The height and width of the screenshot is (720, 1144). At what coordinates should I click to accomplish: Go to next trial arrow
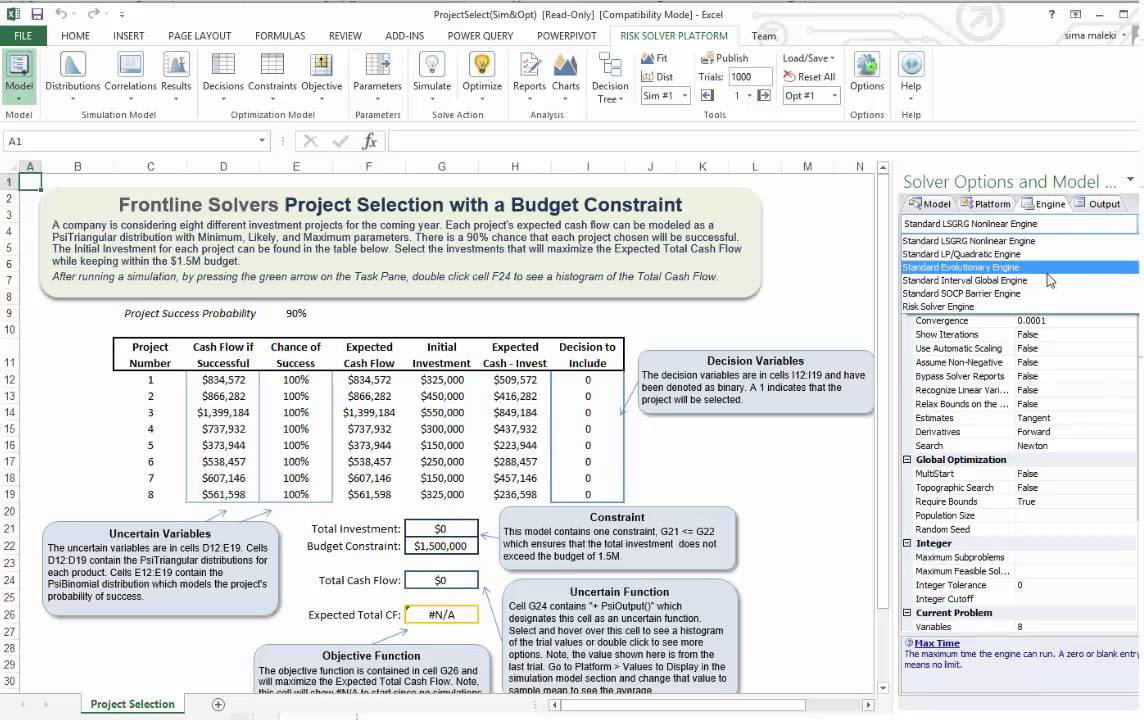coord(764,96)
